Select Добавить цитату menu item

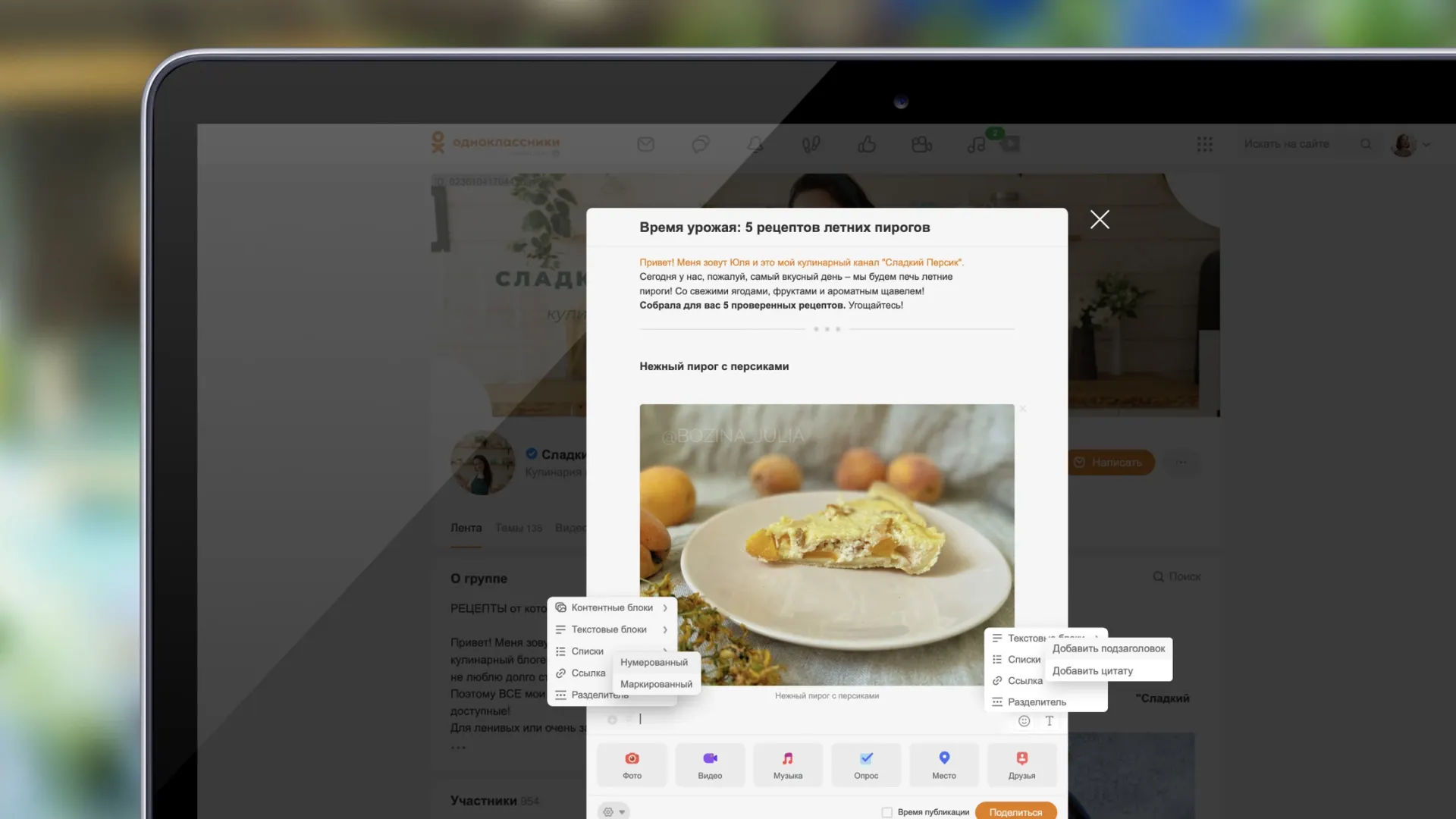(x=1092, y=671)
